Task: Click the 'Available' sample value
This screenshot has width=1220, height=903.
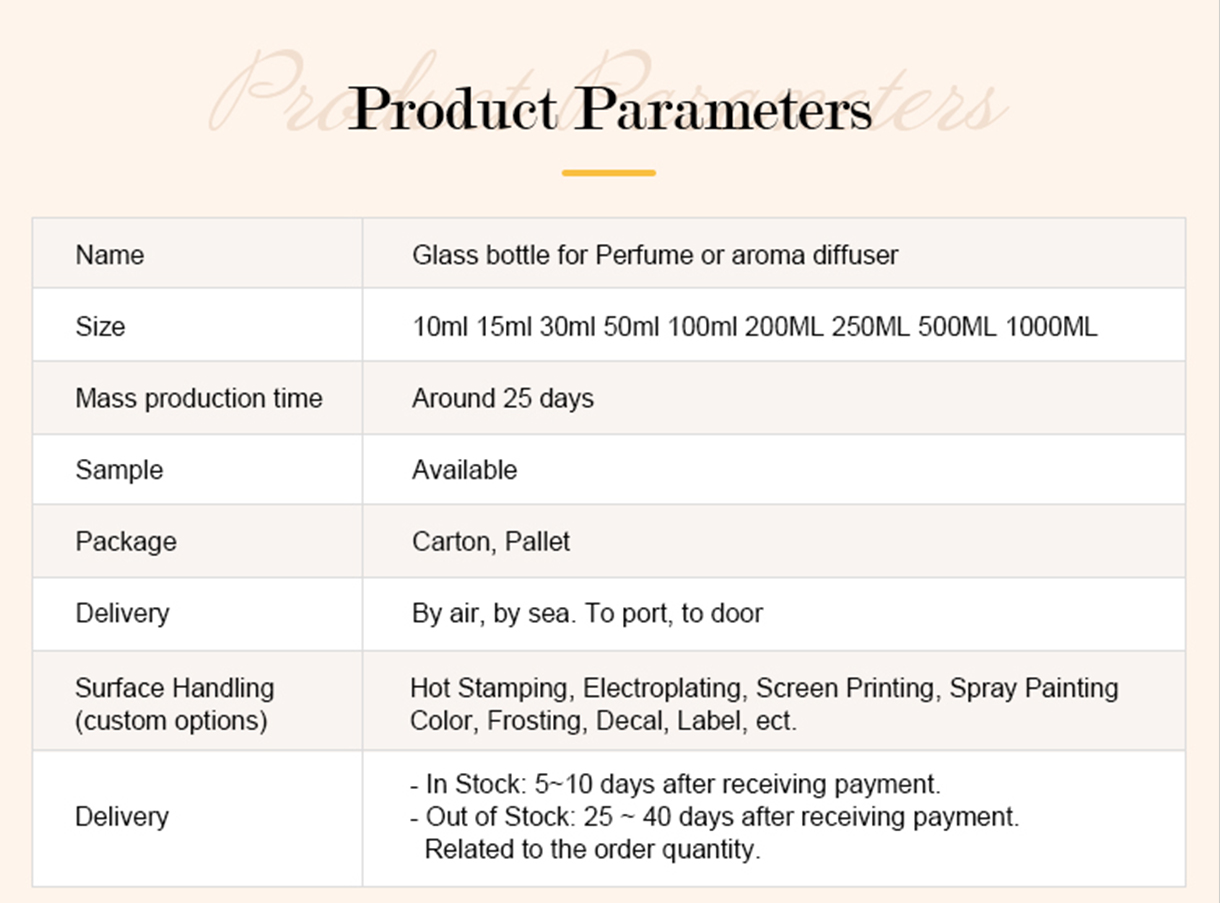Action: (464, 470)
